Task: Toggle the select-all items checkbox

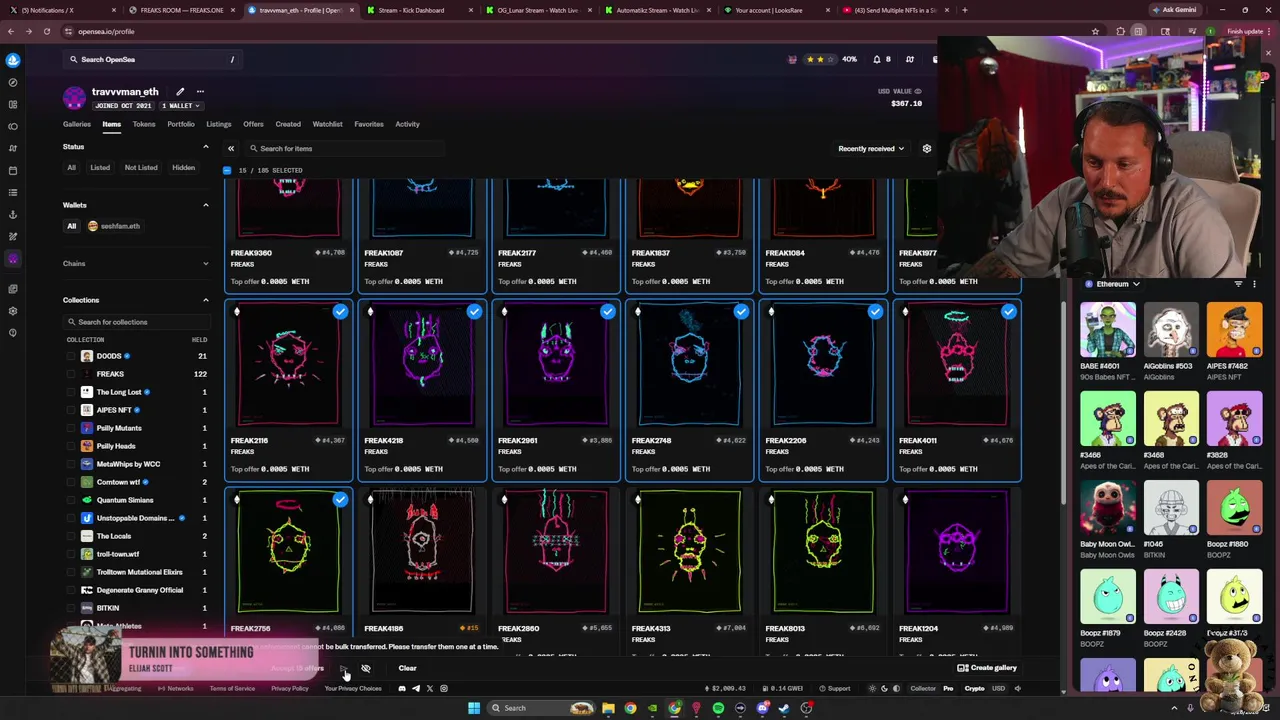Action: [x=227, y=170]
